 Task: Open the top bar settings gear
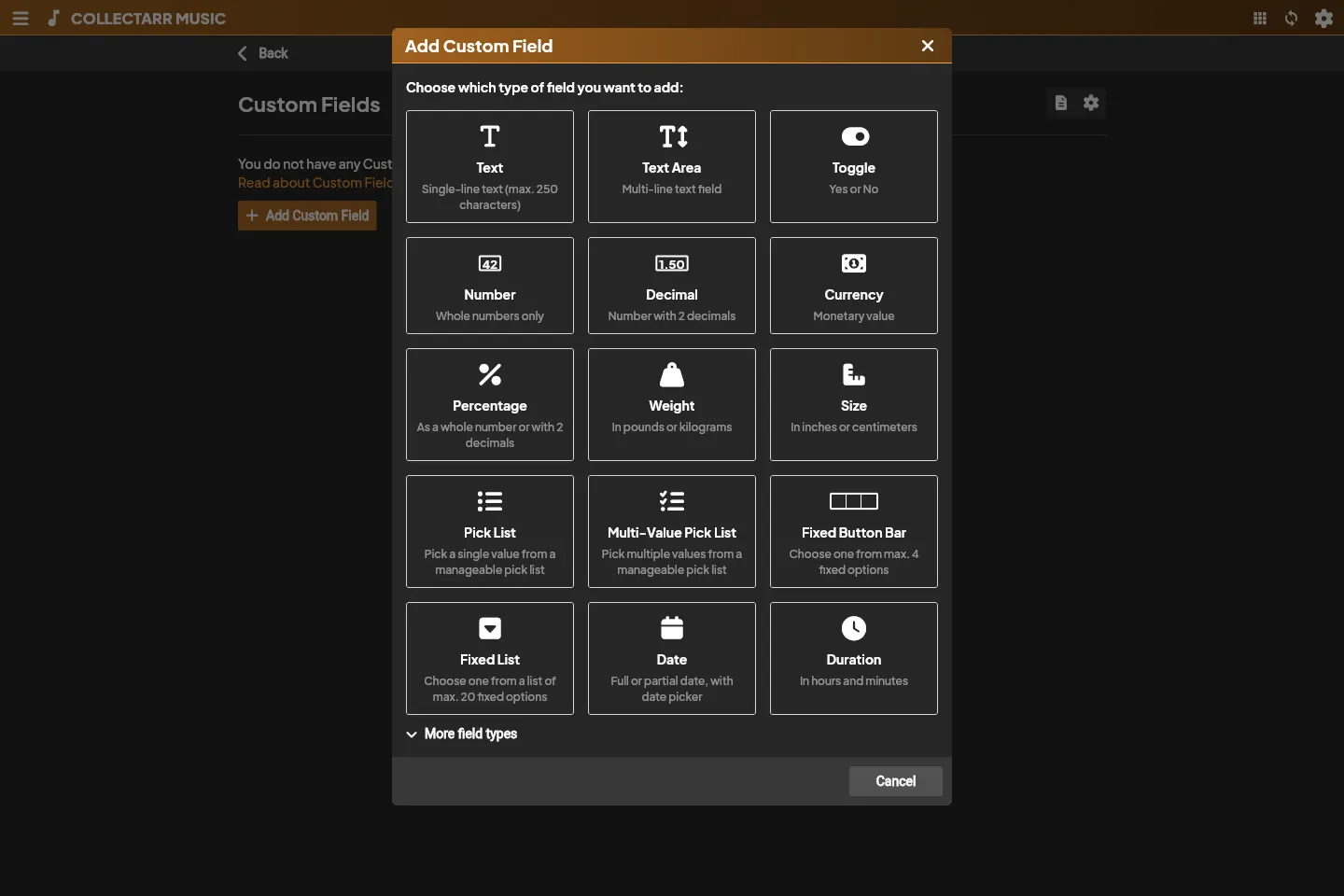pos(1323,18)
